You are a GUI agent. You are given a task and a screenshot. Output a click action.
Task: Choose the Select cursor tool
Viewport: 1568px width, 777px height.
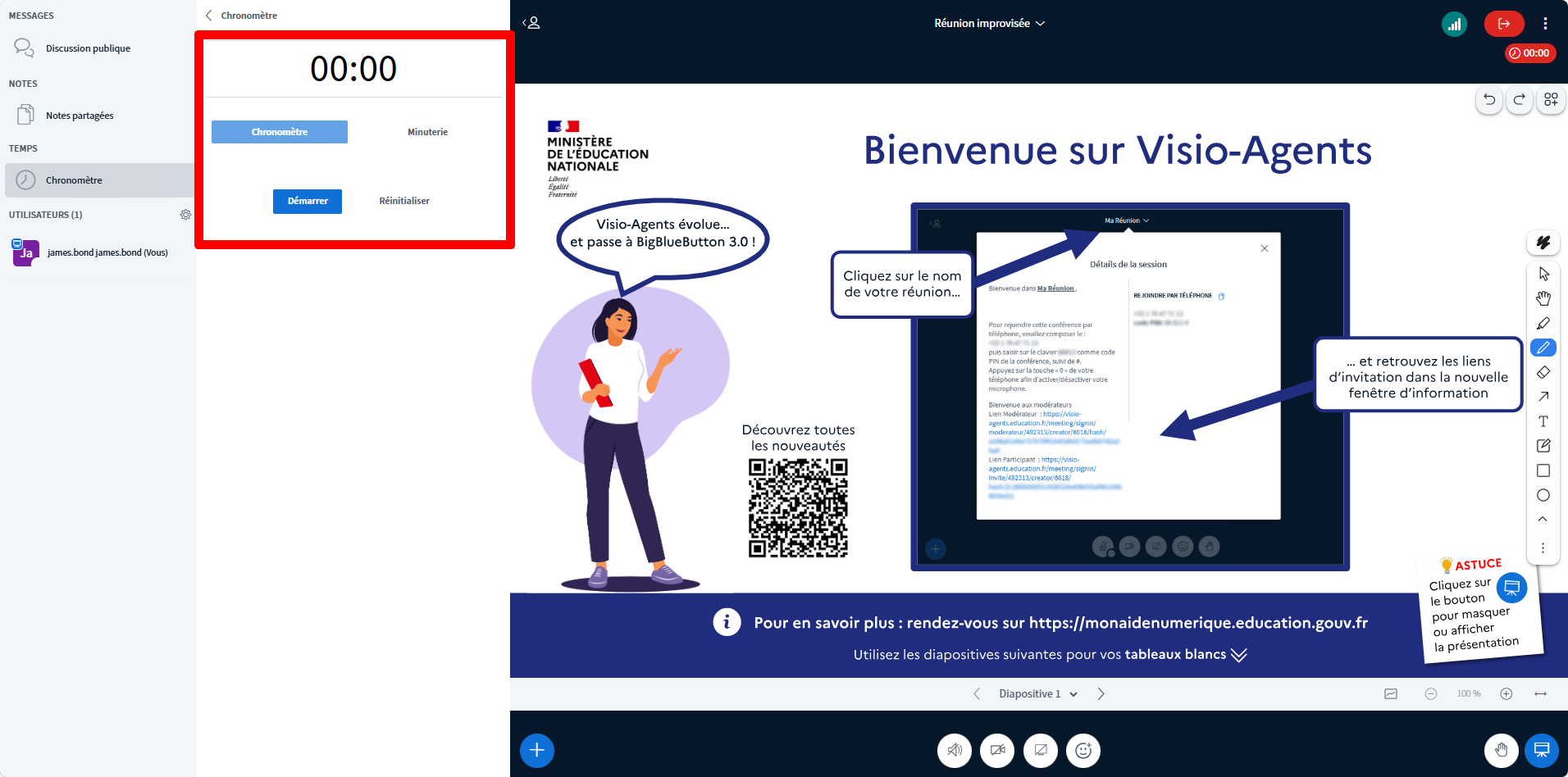1543,274
